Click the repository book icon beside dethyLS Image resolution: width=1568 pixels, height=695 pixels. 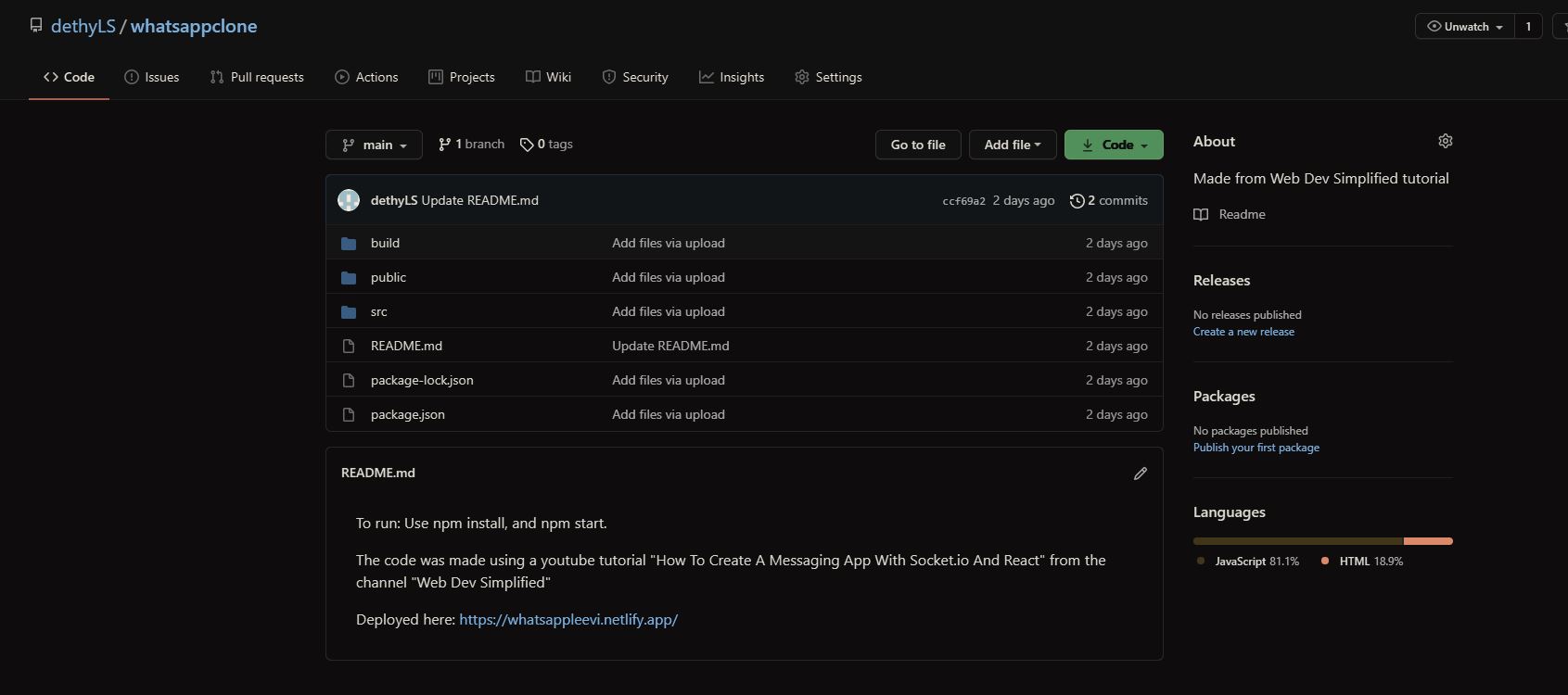click(x=36, y=25)
